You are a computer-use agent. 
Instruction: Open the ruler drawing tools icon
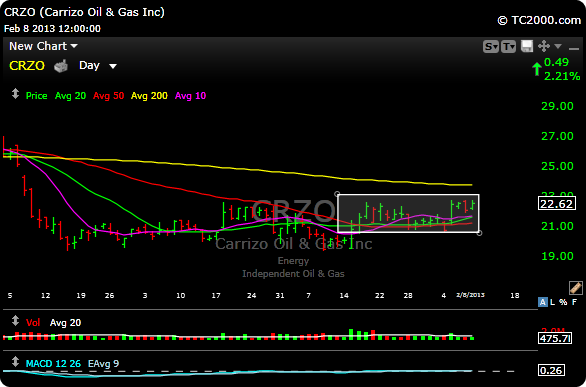click(576, 288)
